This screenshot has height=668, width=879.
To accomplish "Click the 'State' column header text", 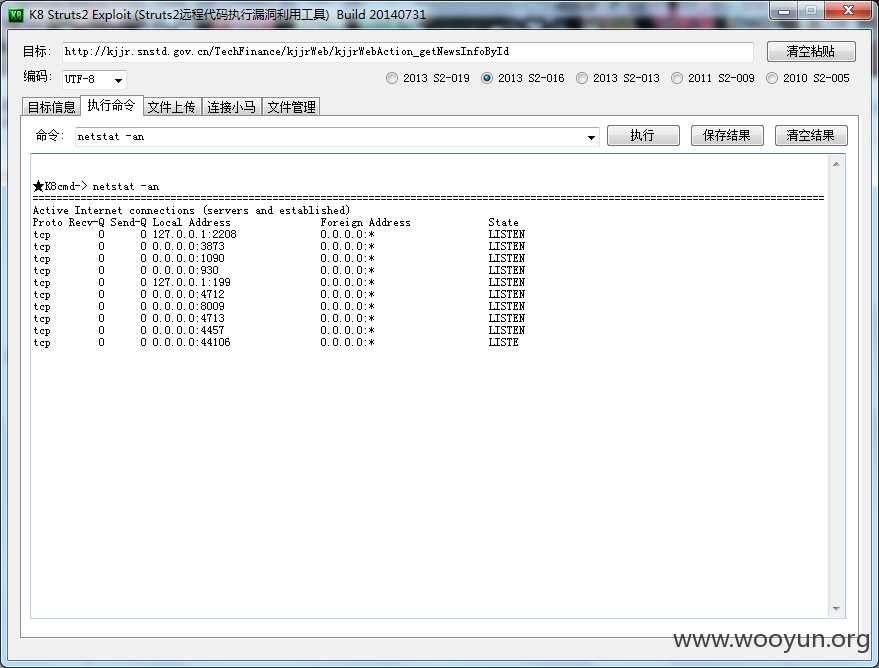I will tap(503, 222).
